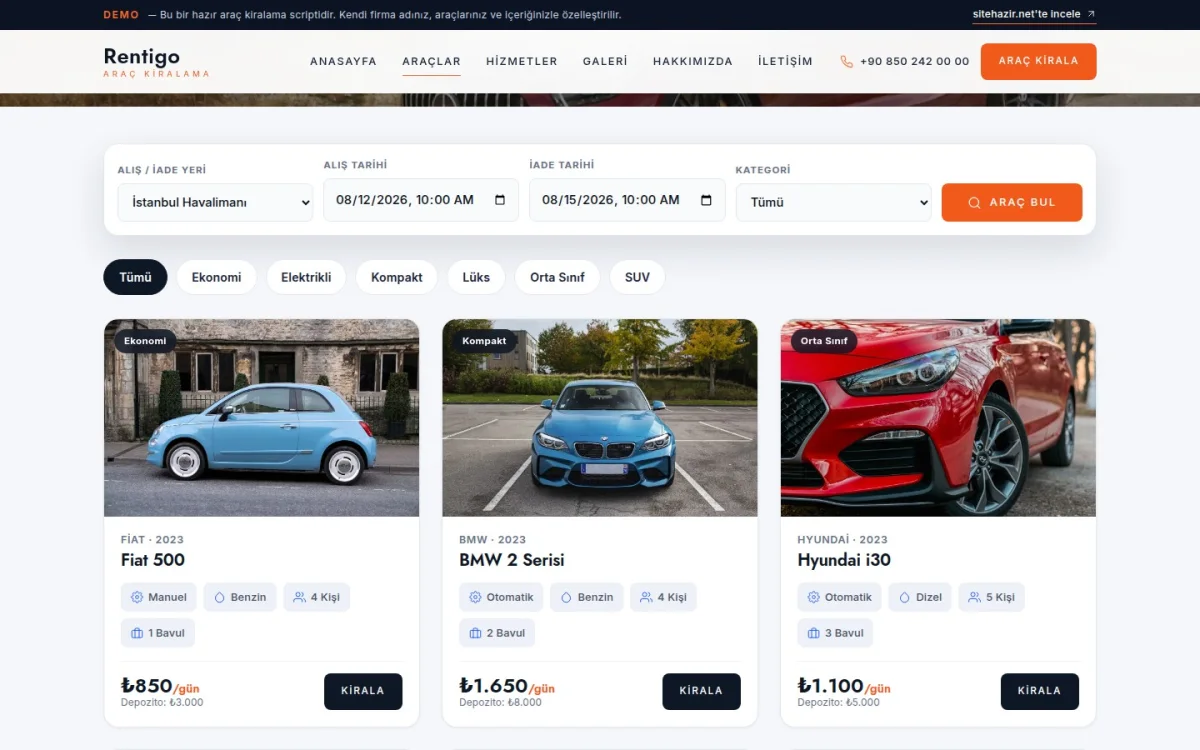Open the Alış / İade Yeri dropdown
The height and width of the screenshot is (750, 1200).
215,202
